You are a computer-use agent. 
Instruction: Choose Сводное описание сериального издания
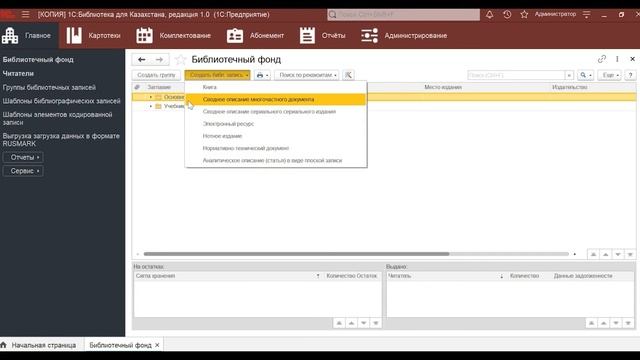(276, 111)
